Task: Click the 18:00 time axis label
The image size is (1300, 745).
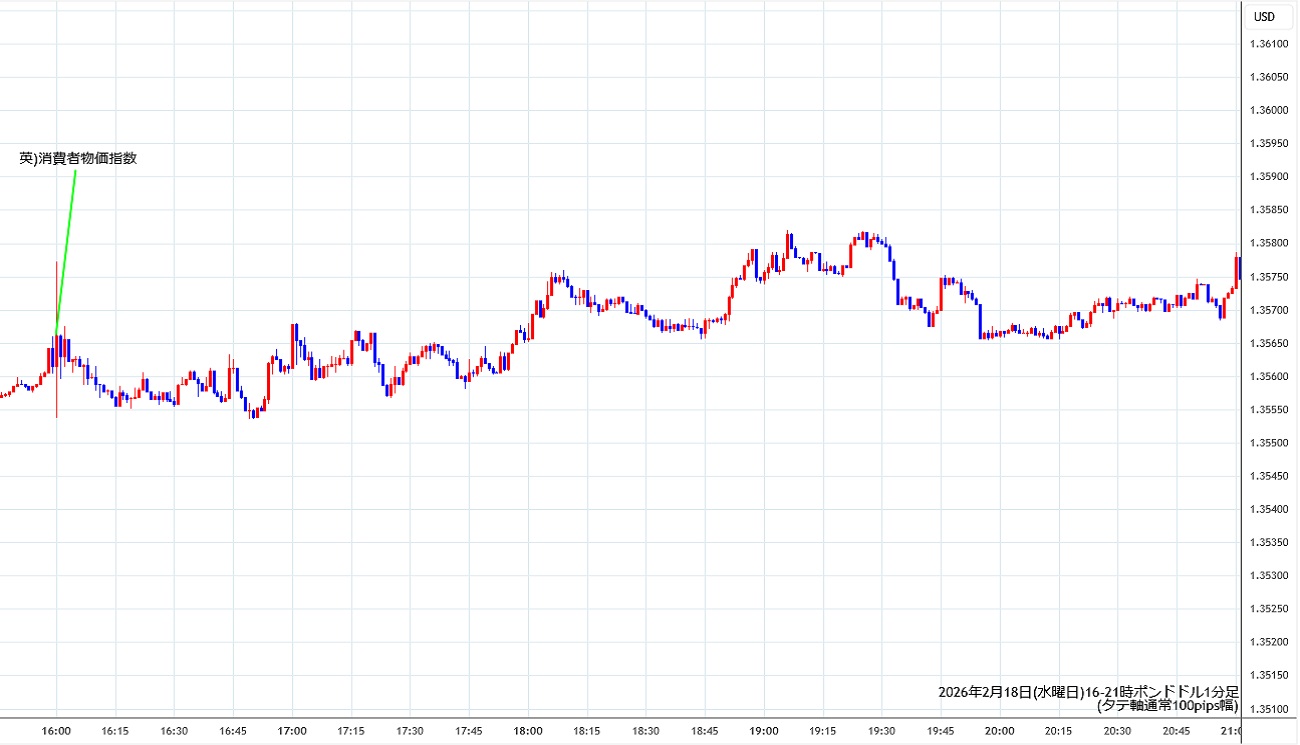Action: coord(528,731)
